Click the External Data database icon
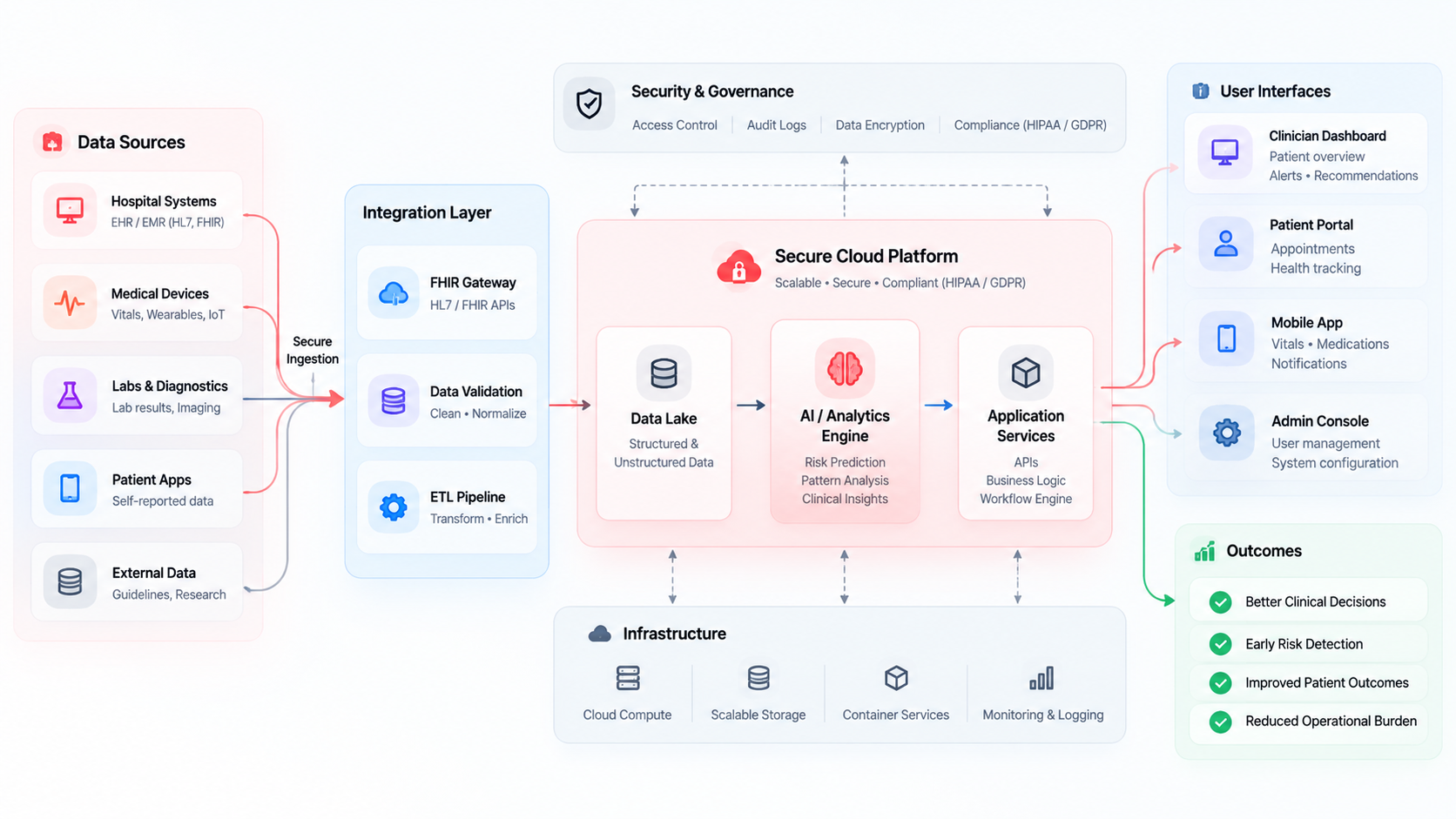Screen dimensions: 1456x819 [70, 581]
